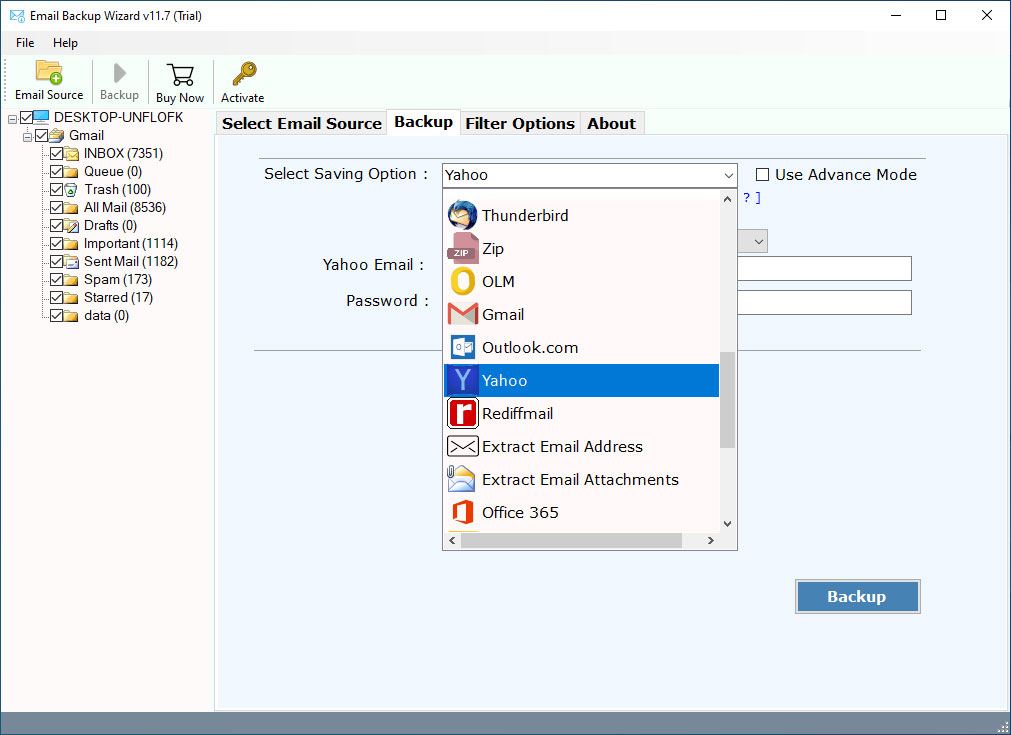This screenshot has height=735, width=1011.
Task: Click dropdown list scroll right arrow
Action: pos(711,540)
